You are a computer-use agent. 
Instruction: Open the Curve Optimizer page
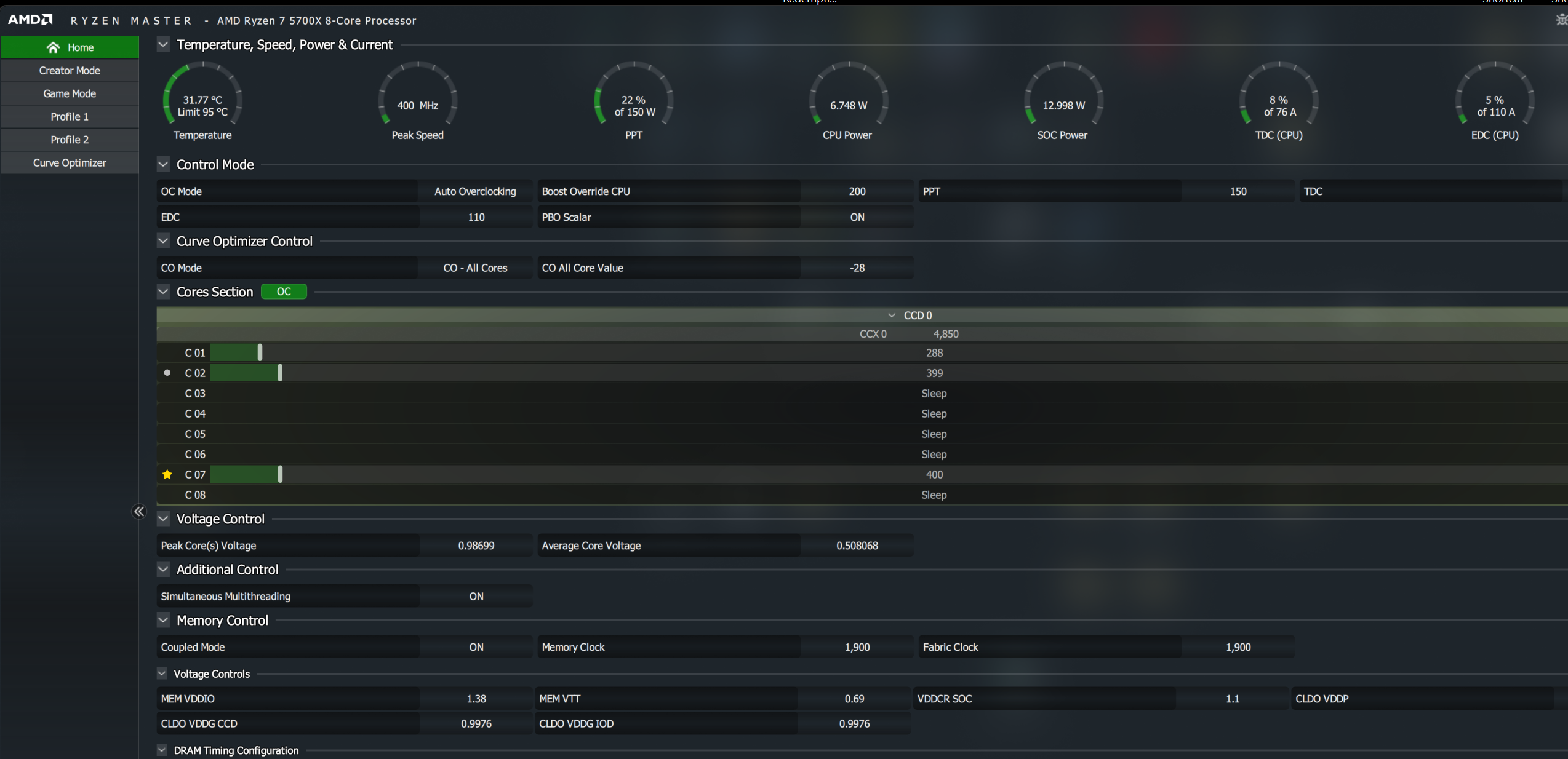tap(70, 162)
